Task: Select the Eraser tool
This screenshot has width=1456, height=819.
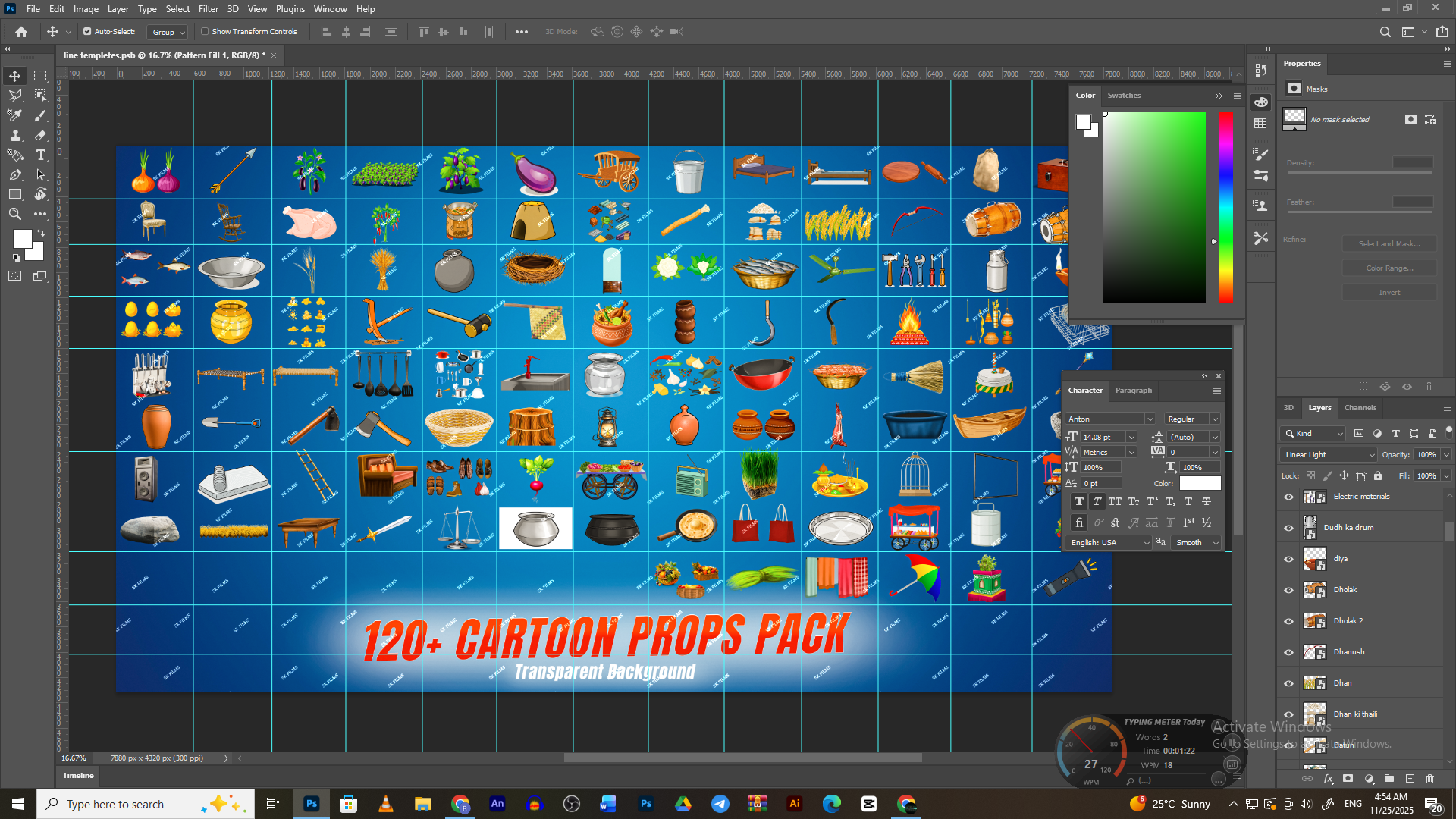Action: click(41, 136)
